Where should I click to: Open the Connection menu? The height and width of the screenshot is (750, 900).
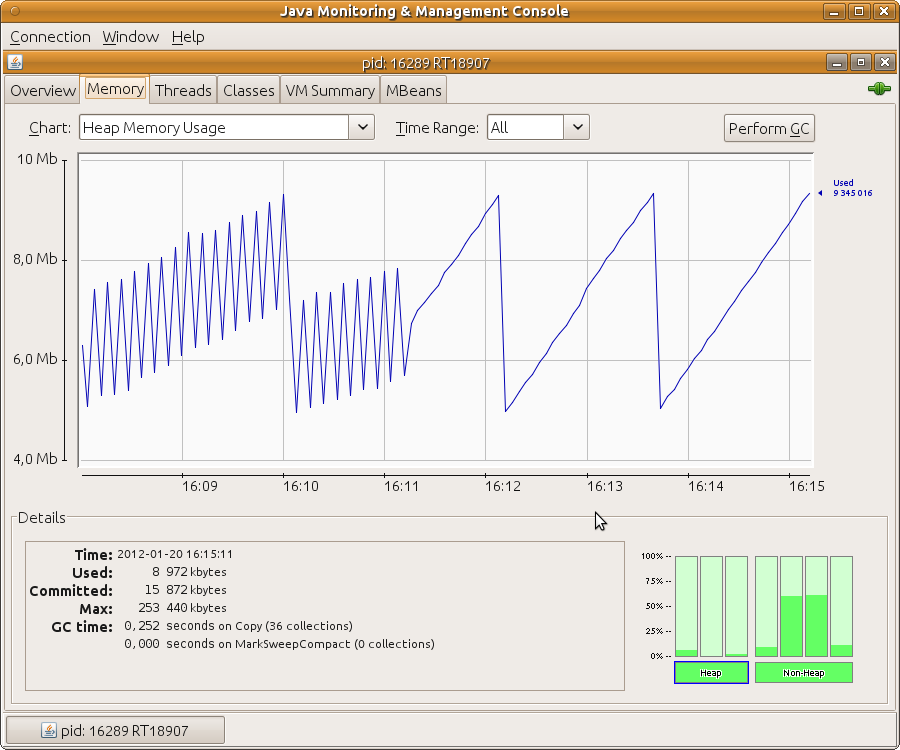click(50, 37)
